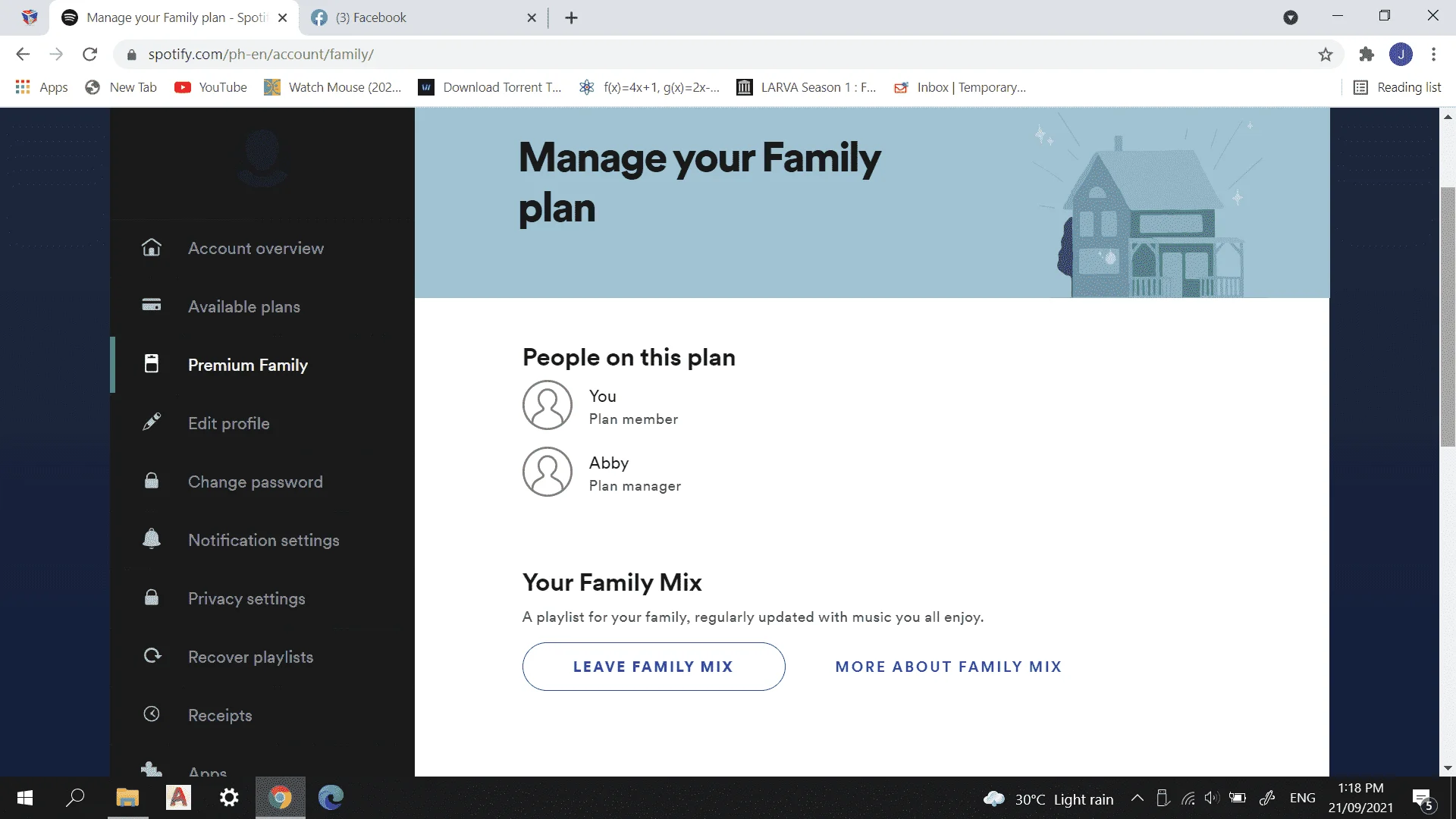Click the Receipts clock icon
The image size is (1456, 819).
tap(152, 714)
